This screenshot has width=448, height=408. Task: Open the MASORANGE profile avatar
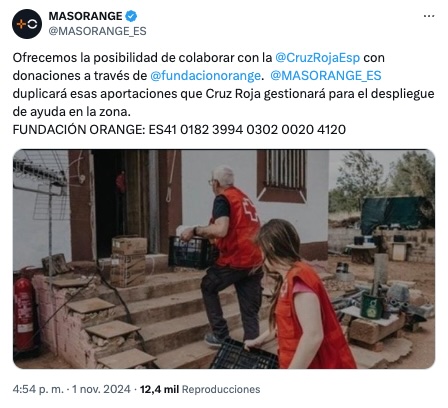click(x=27, y=24)
